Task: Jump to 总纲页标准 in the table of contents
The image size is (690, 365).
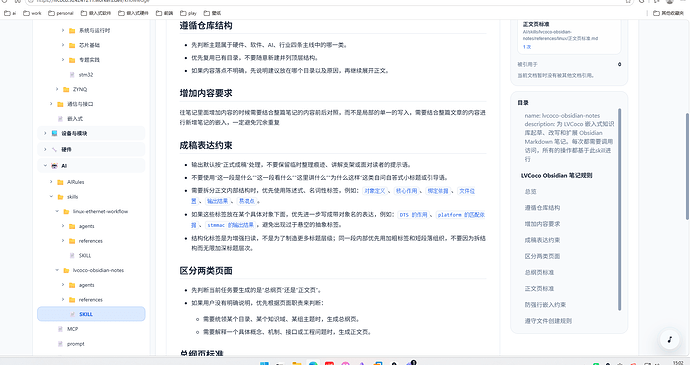Action: click(x=539, y=273)
